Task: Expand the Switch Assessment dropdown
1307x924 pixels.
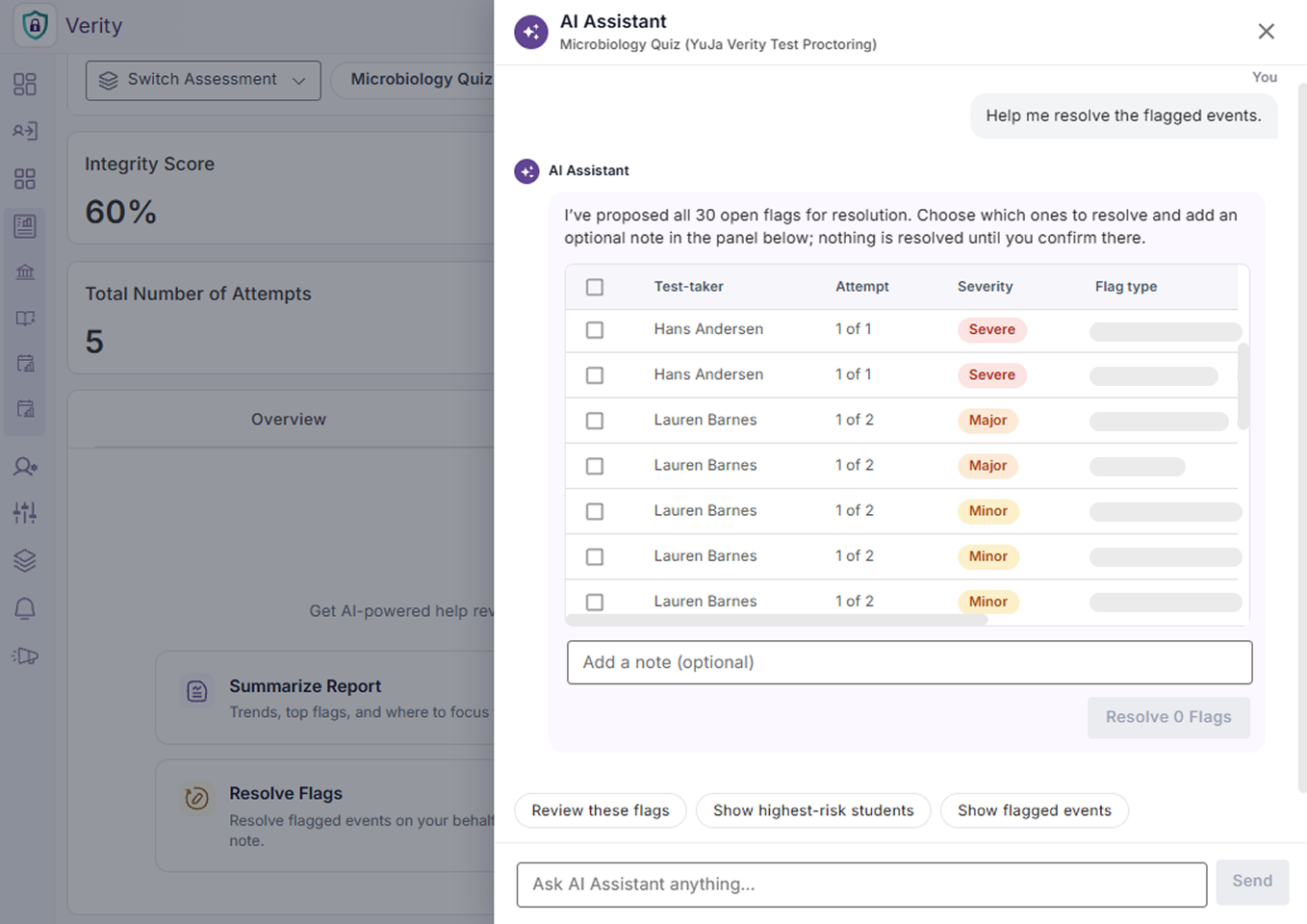Action: 203,80
